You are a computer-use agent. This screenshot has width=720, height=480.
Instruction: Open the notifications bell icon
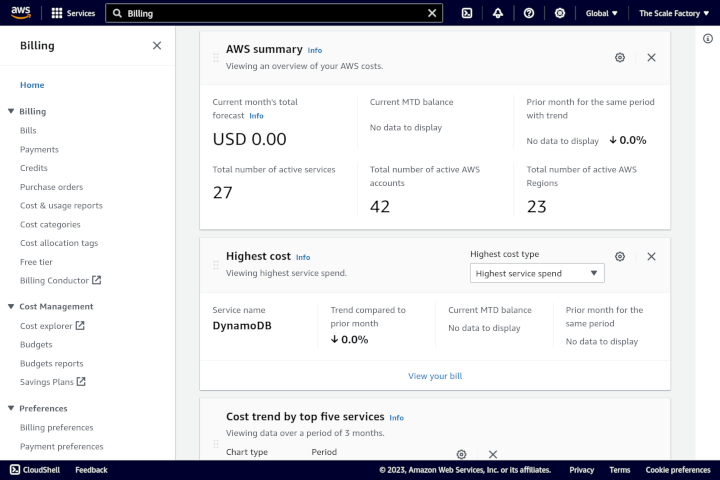(x=498, y=14)
